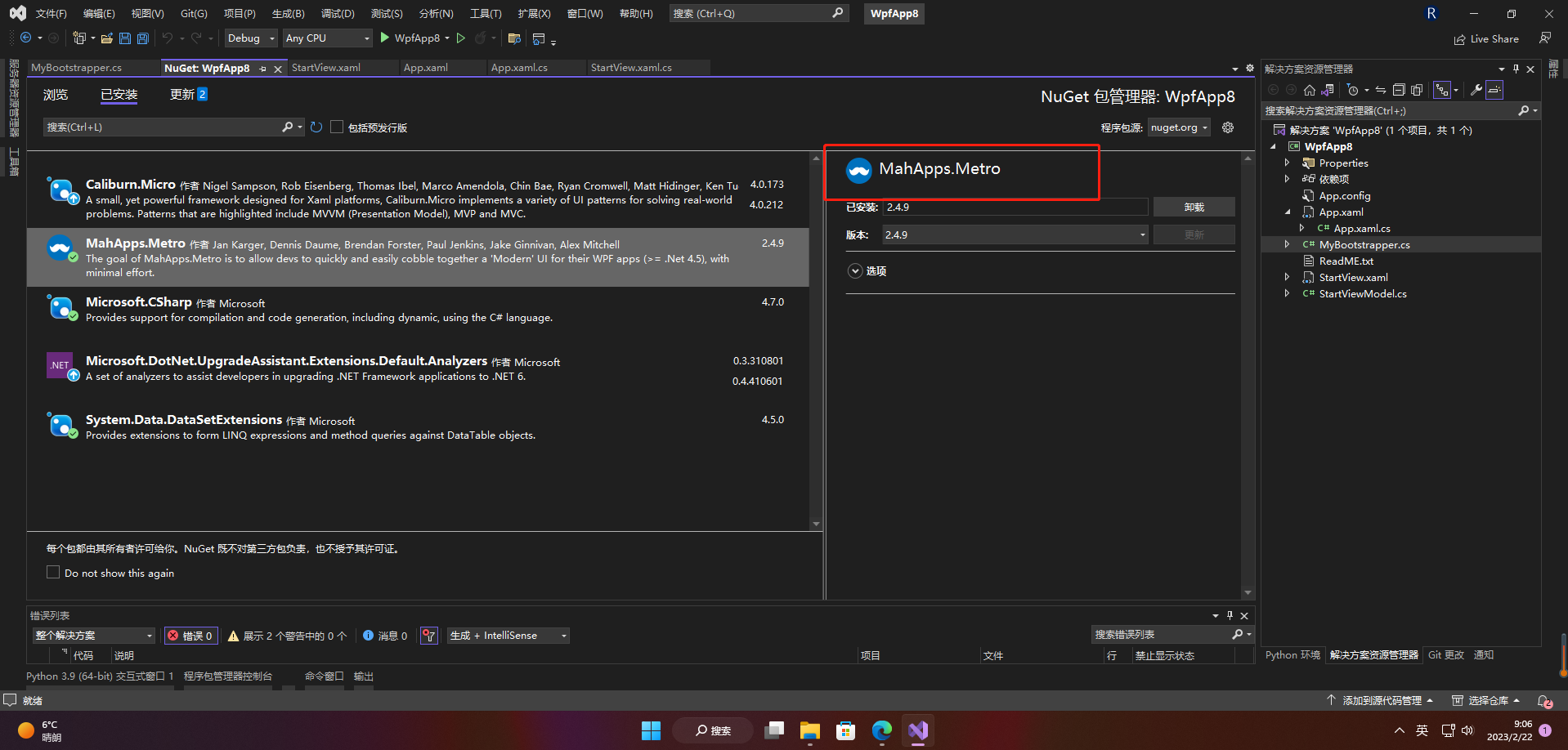Launch Microsoft Edge from the taskbar
1568x750 pixels.
coord(881,730)
